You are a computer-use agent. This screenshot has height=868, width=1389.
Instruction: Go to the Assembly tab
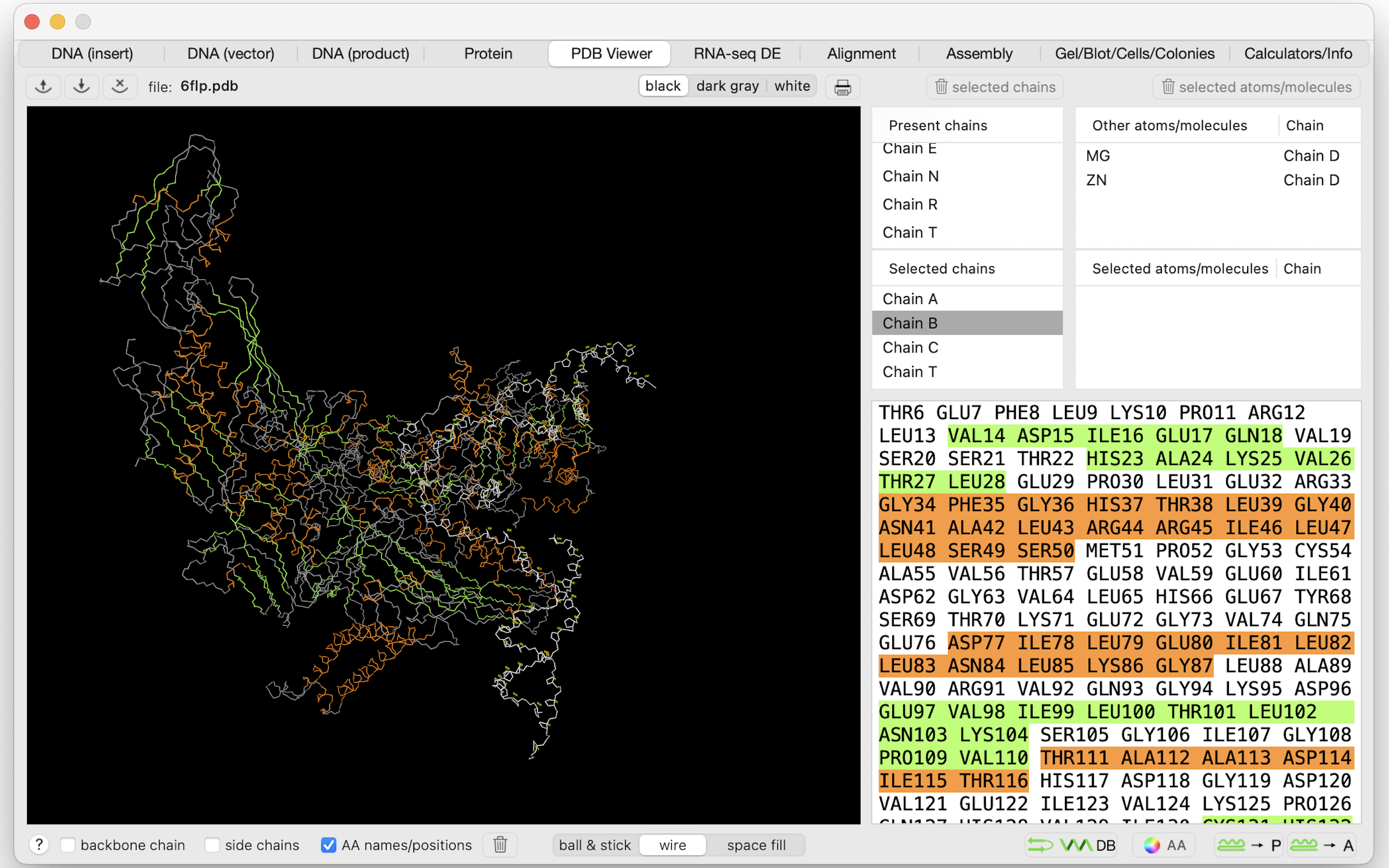[979, 54]
